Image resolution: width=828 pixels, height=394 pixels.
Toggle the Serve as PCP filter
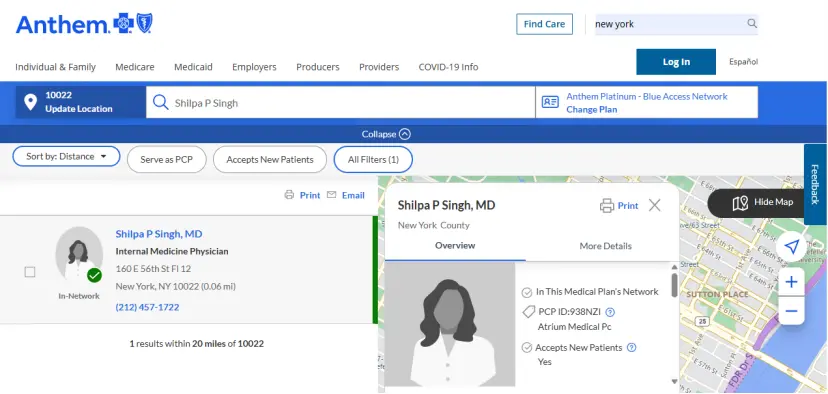pyautogui.click(x=167, y=160)
